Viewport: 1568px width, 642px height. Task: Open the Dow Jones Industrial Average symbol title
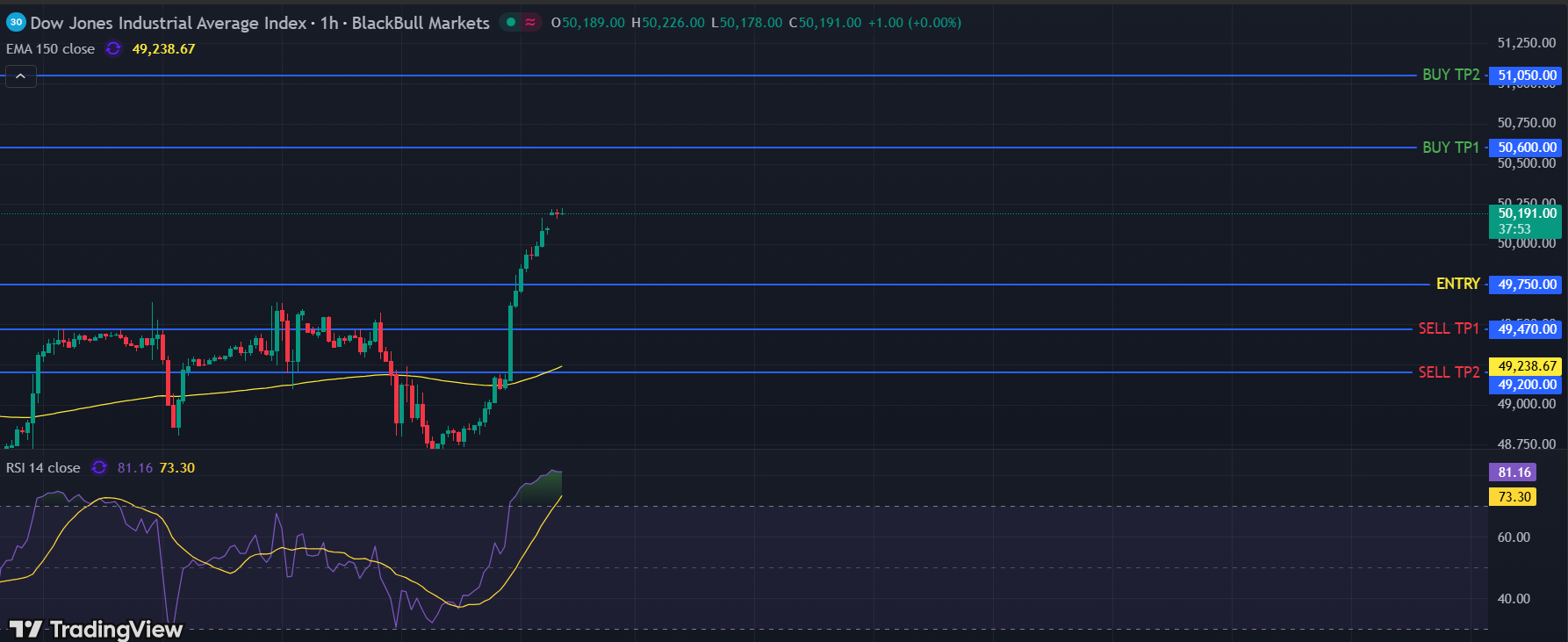tap(169, 23)
